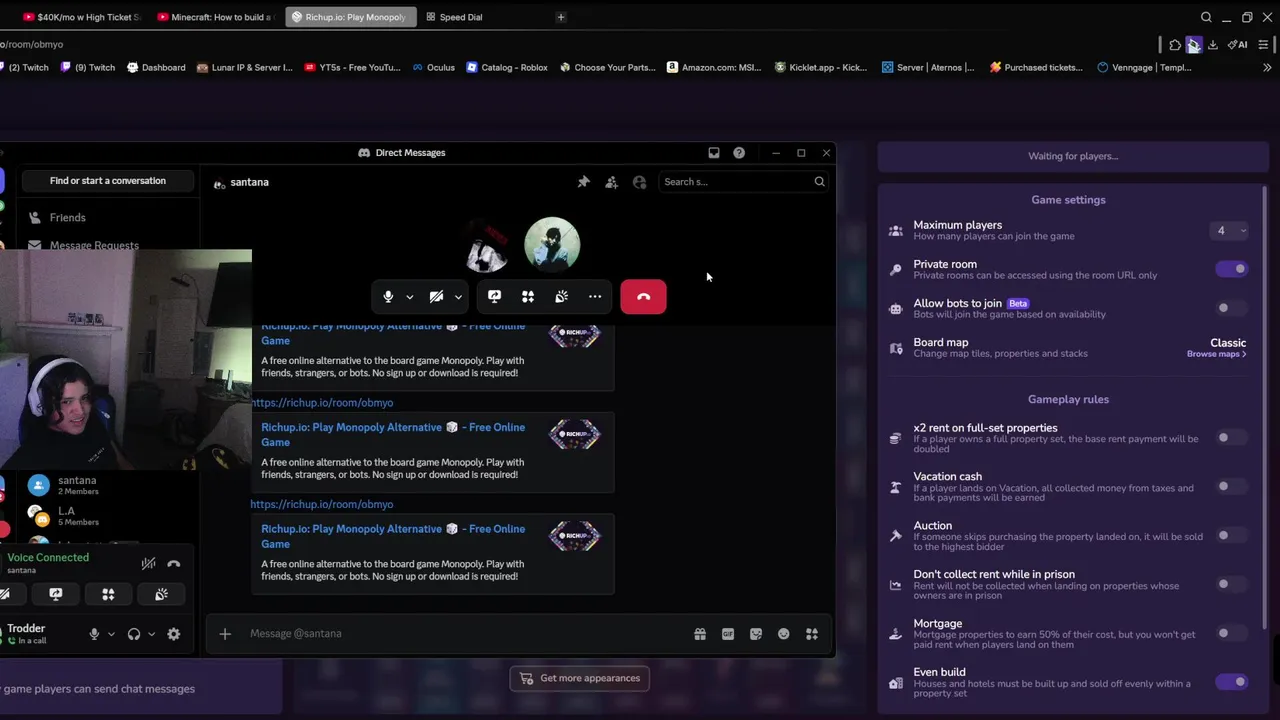The width and height of the screenshot is (1280, 720).
Task: Toggle the Private room switch
Action: (1232, 269)
